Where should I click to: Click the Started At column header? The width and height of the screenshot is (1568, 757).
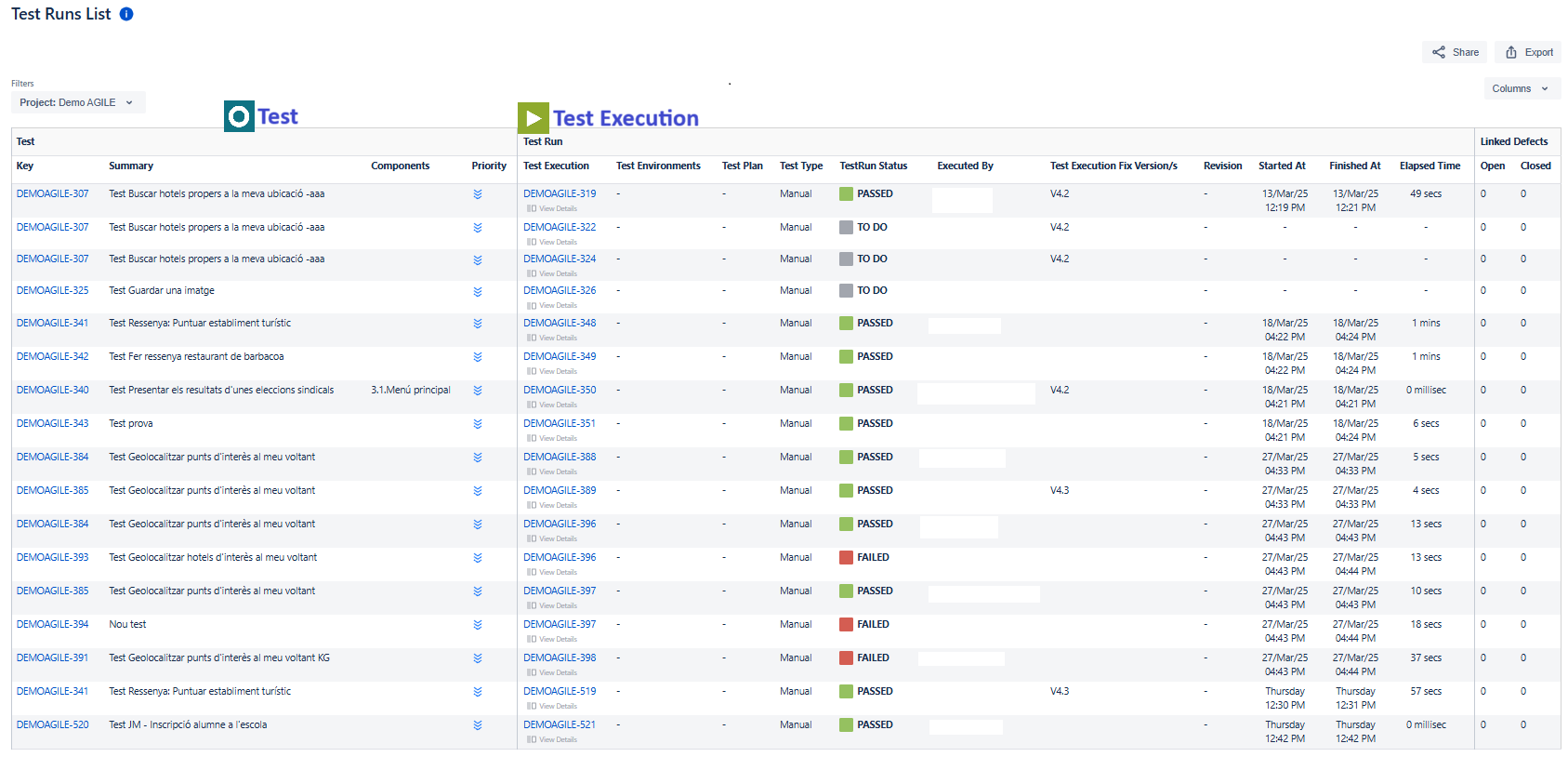click(1282, 166)
